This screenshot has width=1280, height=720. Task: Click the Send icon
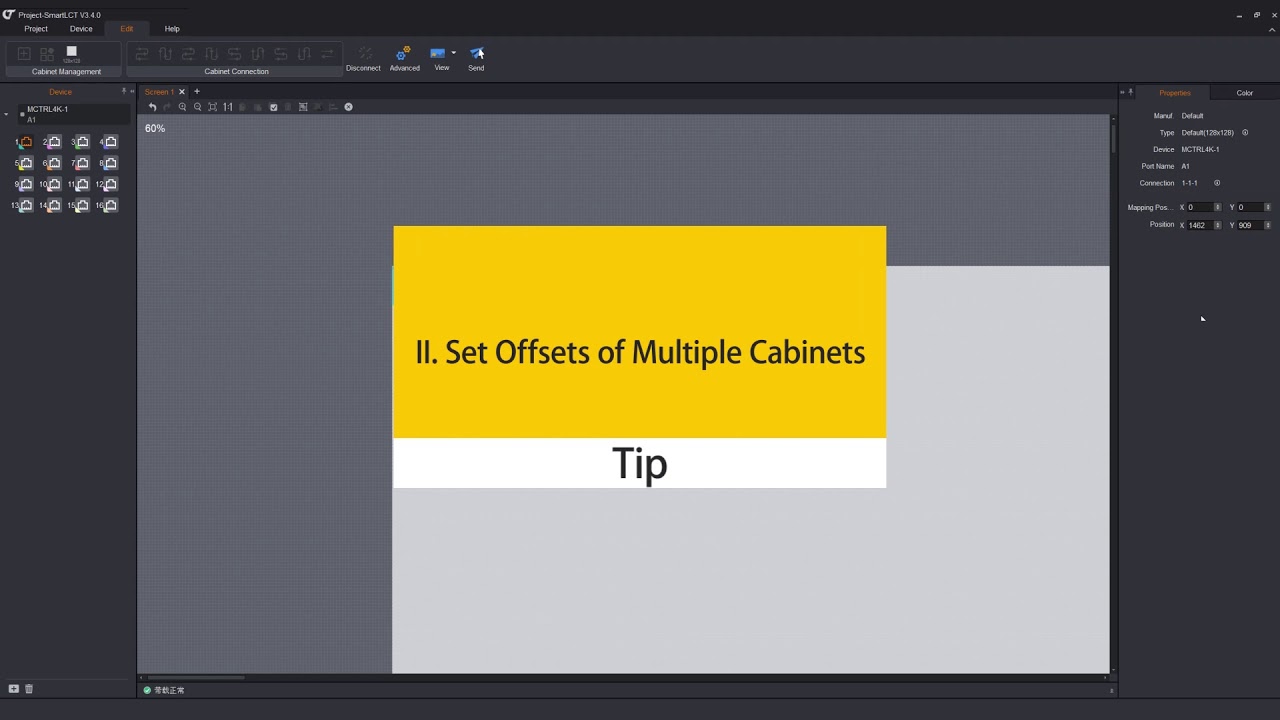pyautogui.click(x=477, y=53)
